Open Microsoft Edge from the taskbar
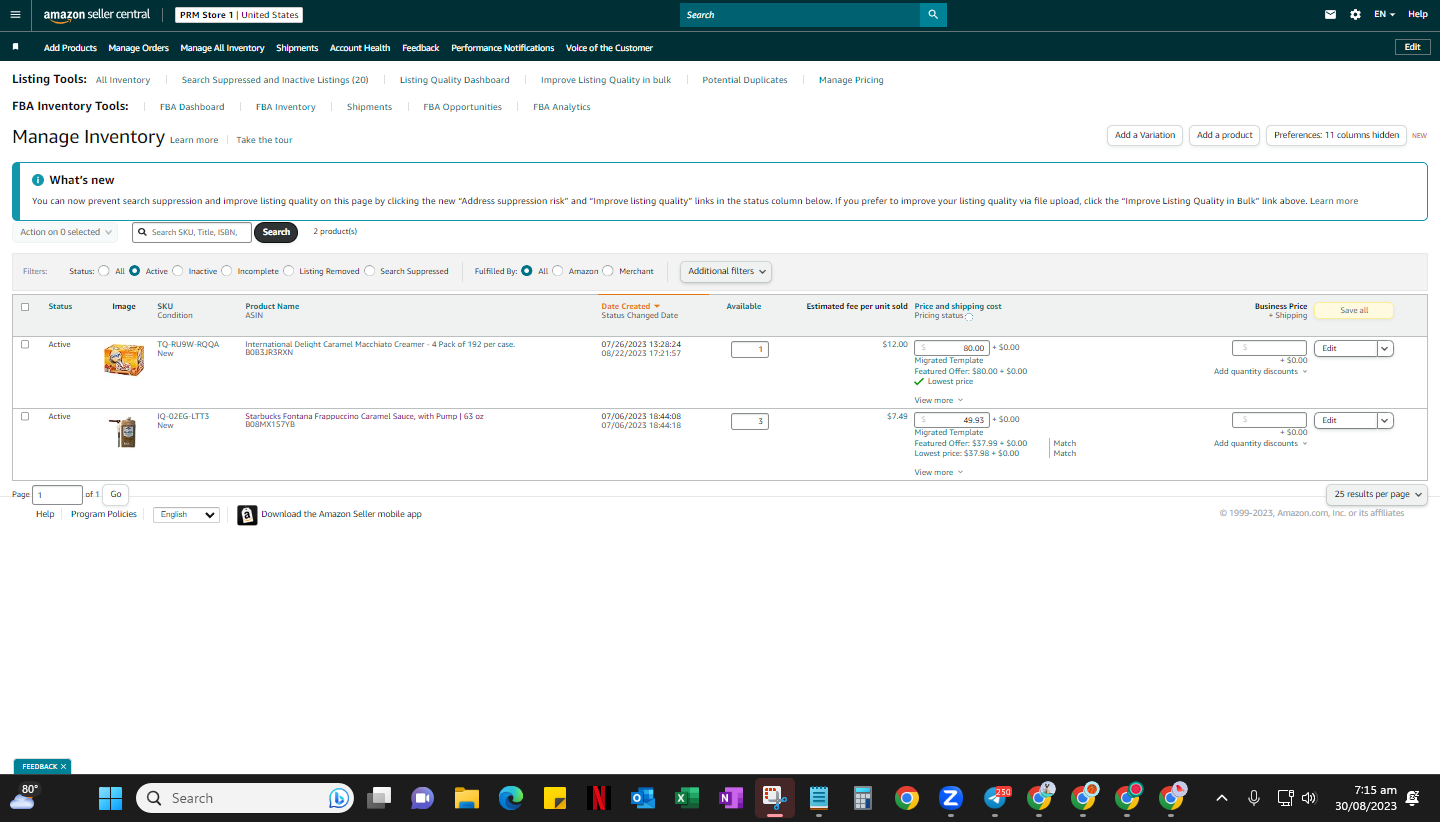 click(511, 798)
